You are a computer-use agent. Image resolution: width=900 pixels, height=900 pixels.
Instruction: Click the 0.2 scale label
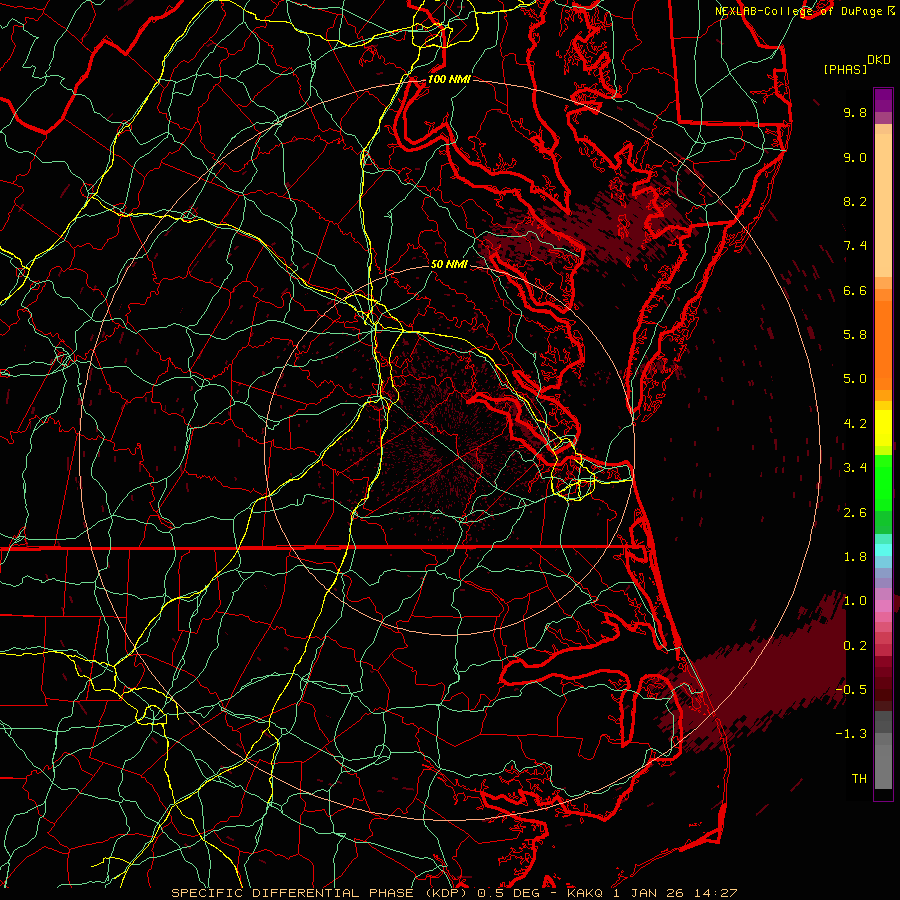point(855,646)
